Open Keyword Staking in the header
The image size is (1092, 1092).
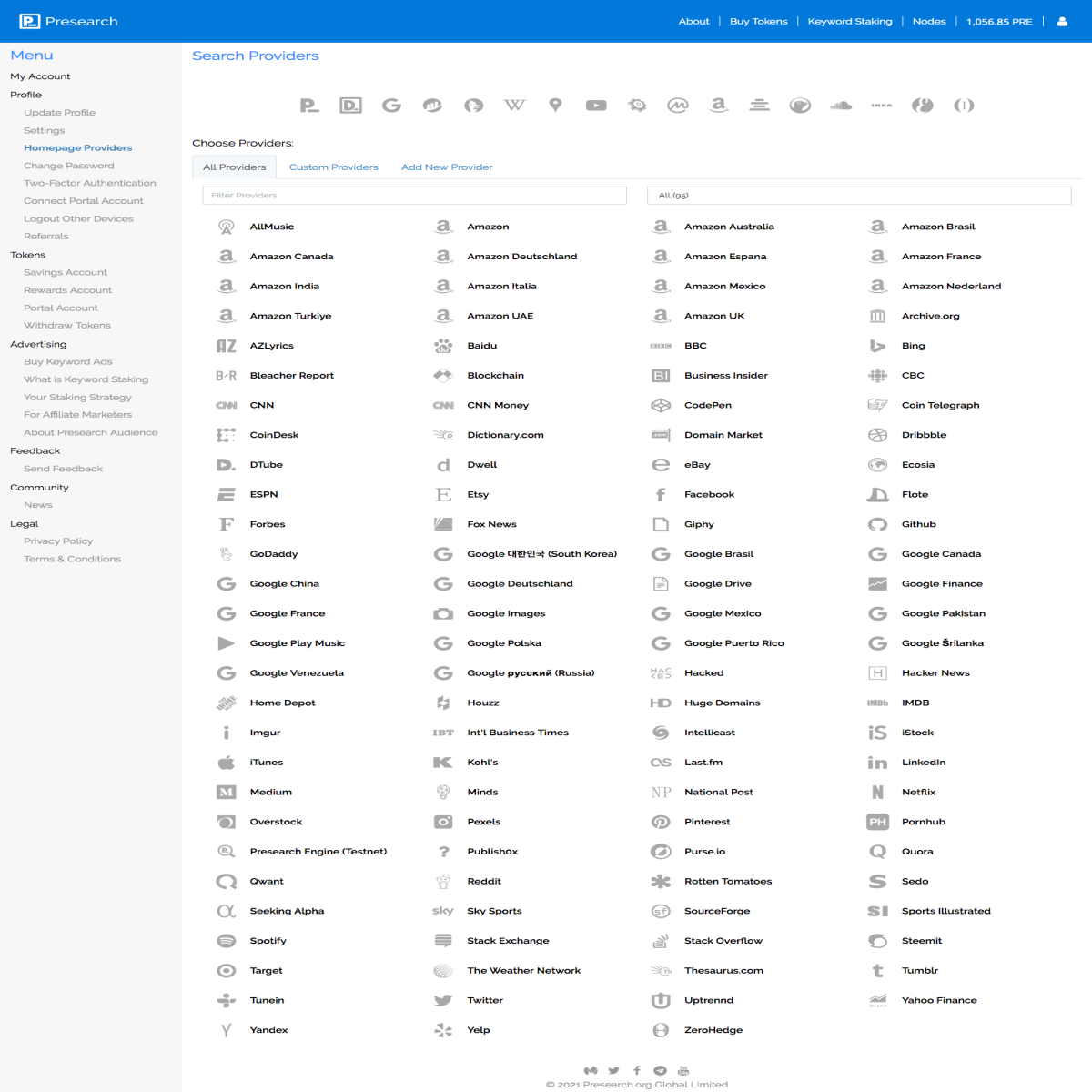pyautogui.click(x=850, y=21)
